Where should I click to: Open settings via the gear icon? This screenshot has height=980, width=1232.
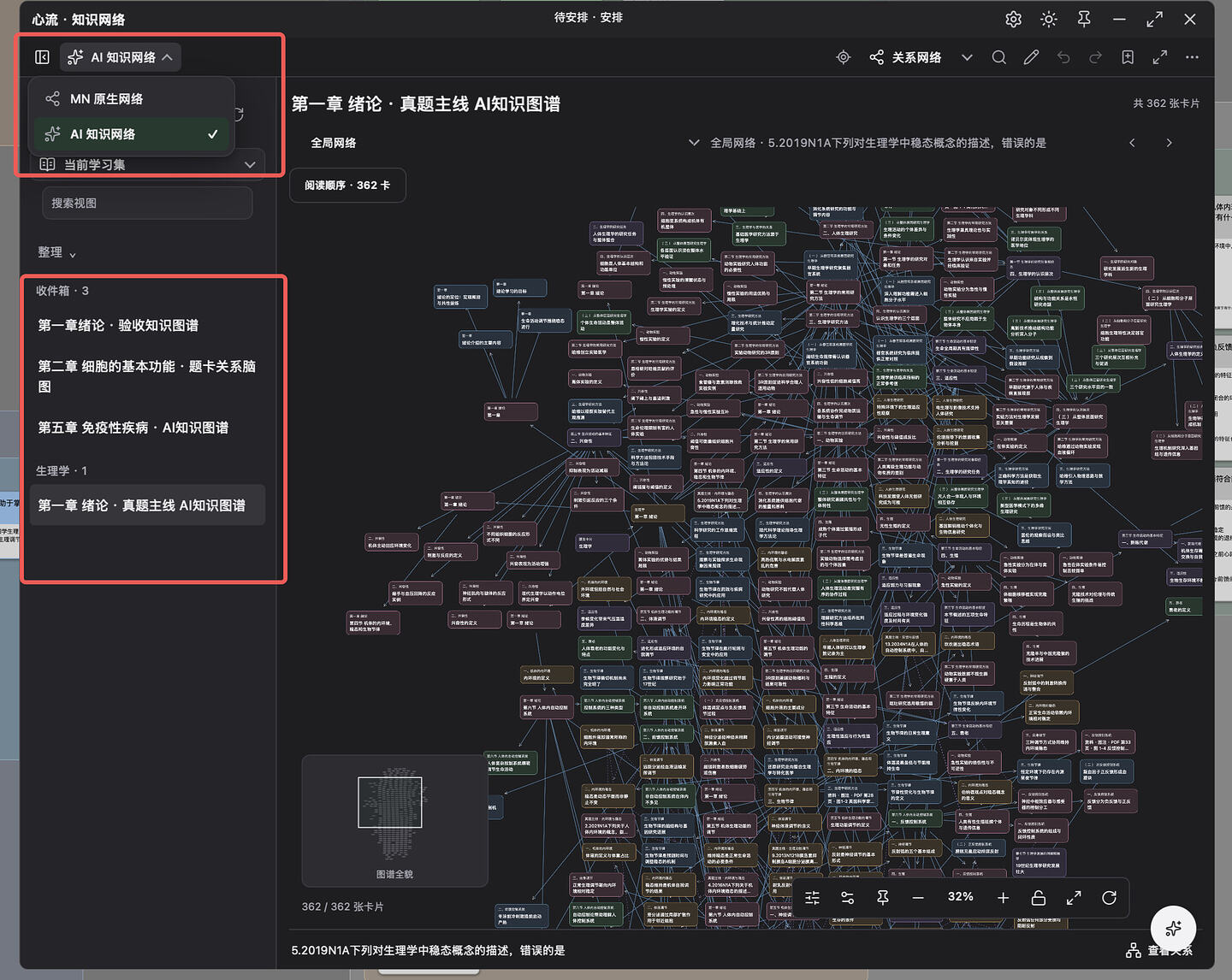tap(1013, 19)
